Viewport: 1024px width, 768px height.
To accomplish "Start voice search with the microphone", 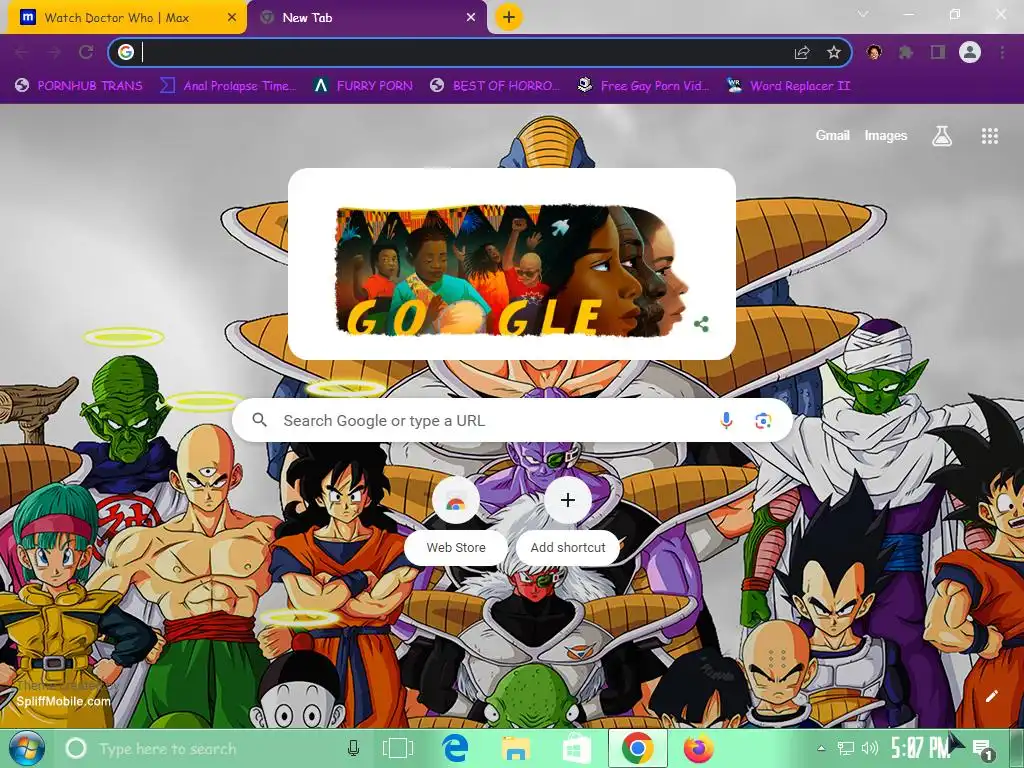I will click(x=726, y=421).
